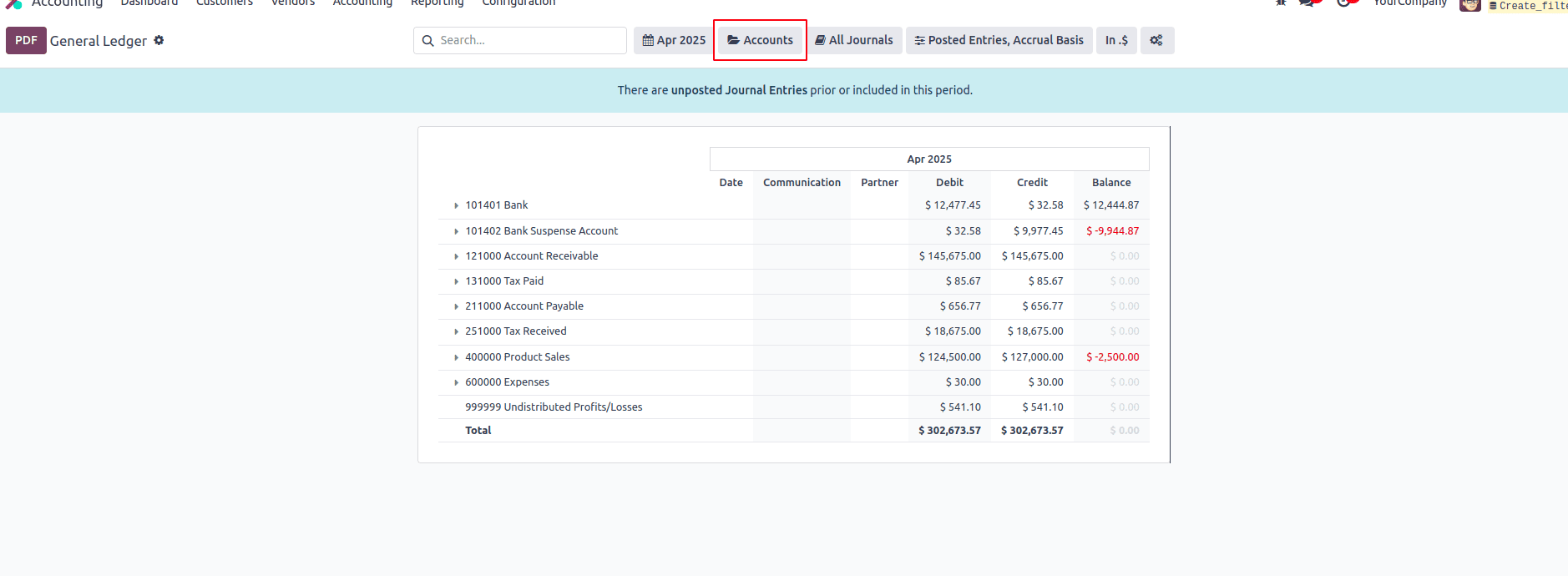Open the Configuration menu
1568x576 pixels.
pos(518,3)
